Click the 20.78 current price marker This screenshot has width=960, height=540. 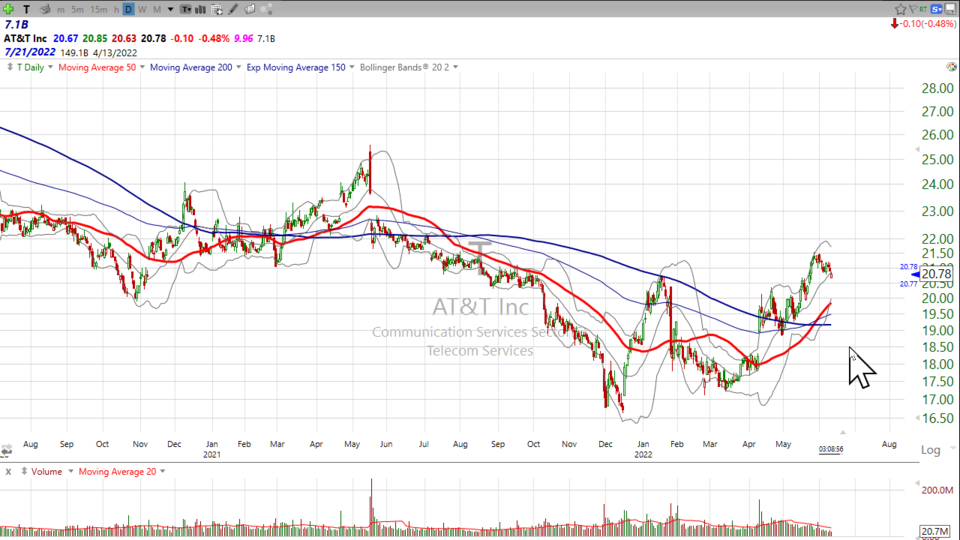935,274
